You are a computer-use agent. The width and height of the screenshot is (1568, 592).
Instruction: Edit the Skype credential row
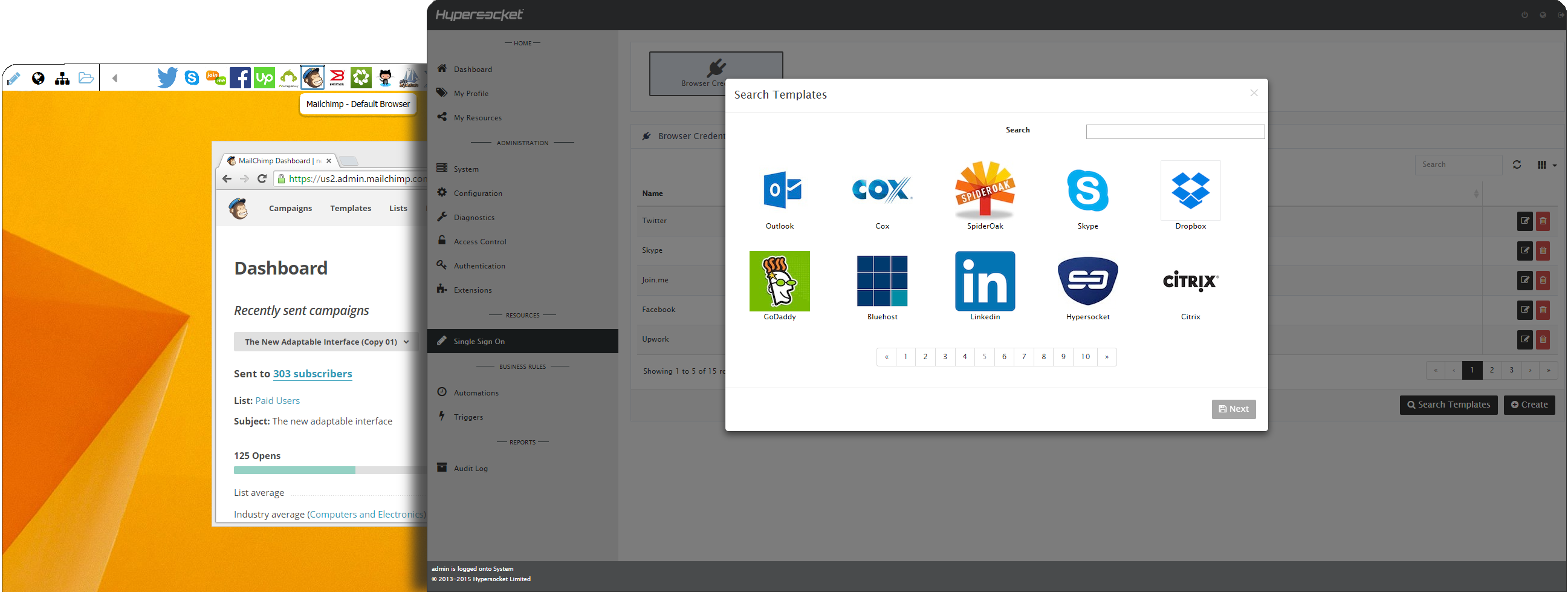[1524, 250]
